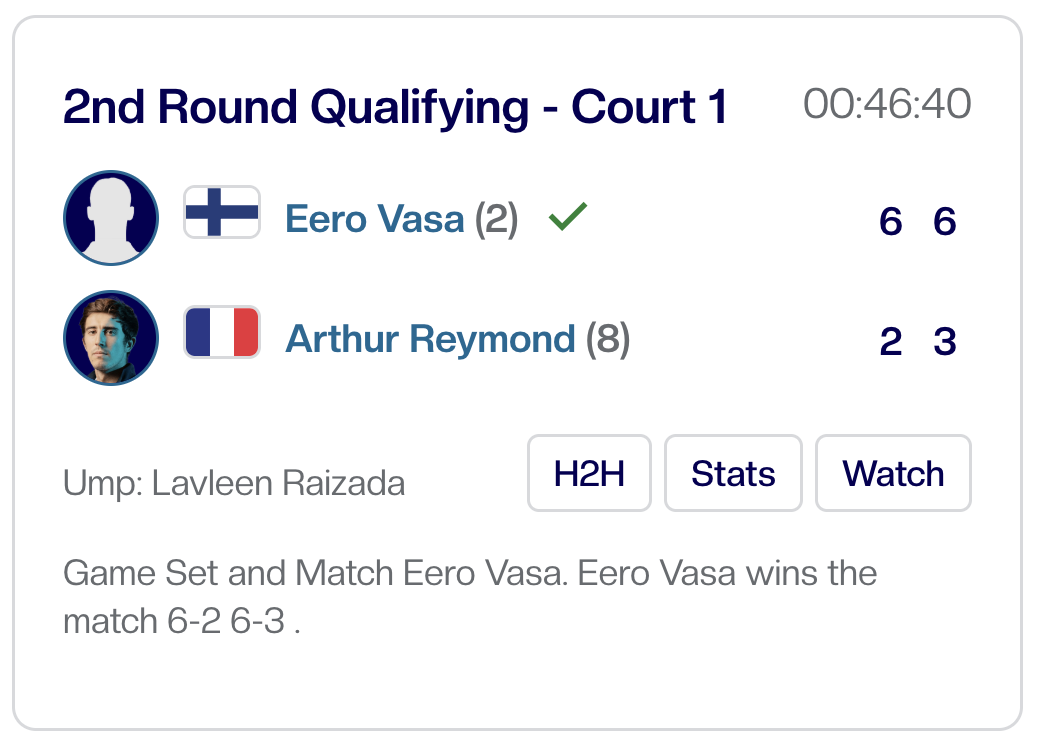1040x742 pixels.
Task: Click Arthur Reymond's second set score of 3
Action: 945,341
